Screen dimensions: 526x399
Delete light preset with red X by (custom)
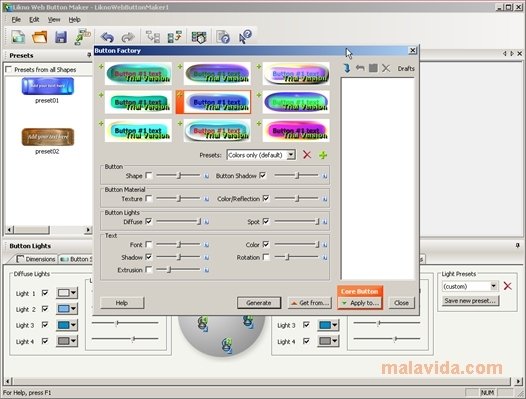click(x=508, y=286)
